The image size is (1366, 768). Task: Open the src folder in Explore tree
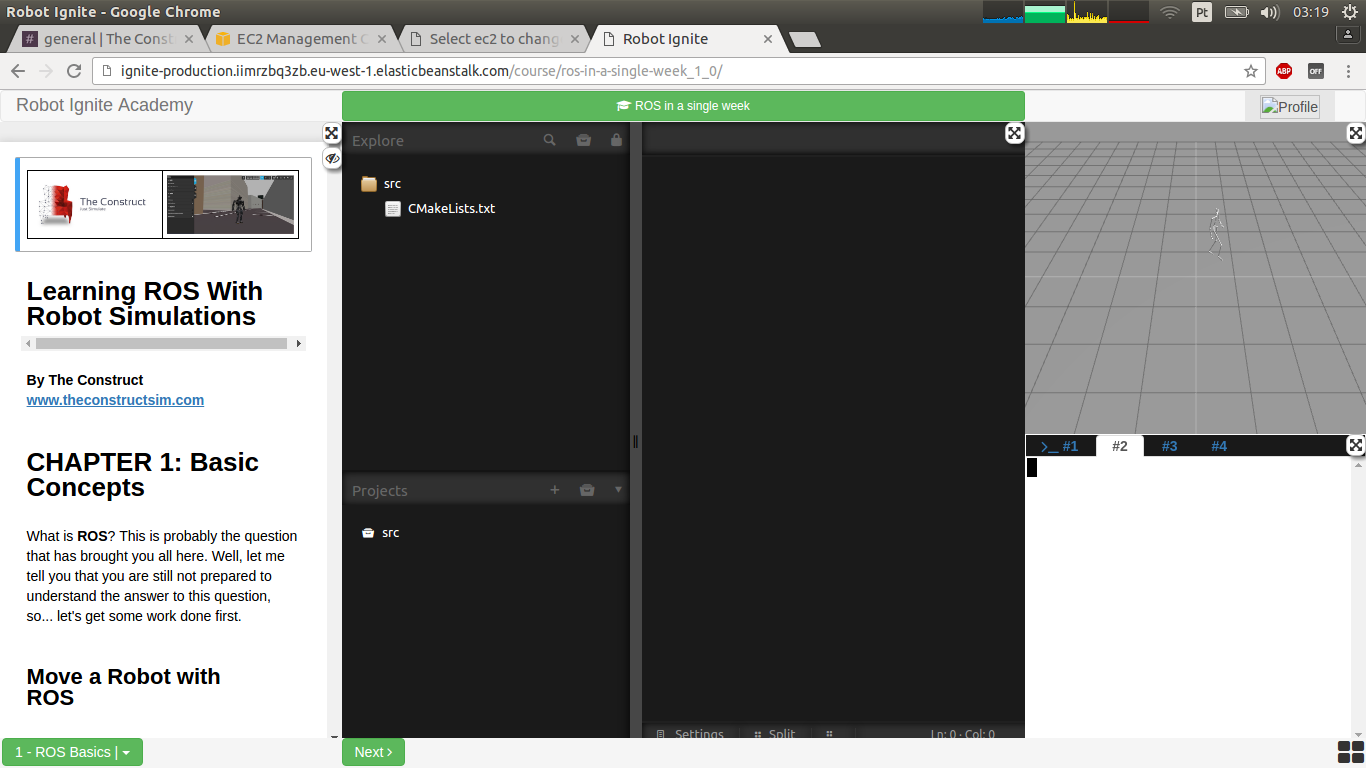pyautogui.click(x=381, y=184)
